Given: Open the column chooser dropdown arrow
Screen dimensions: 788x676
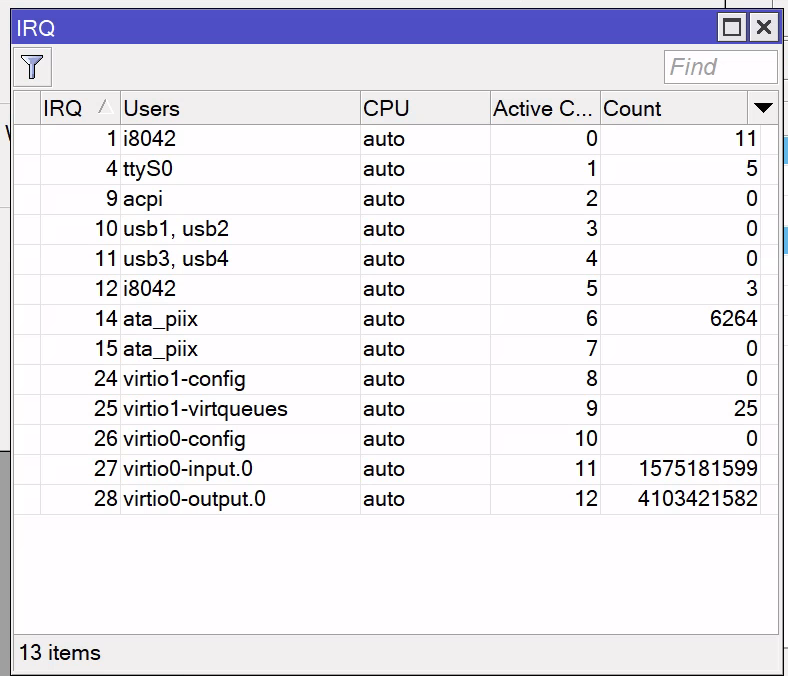Looking at the screenshot, I should 763,108.
